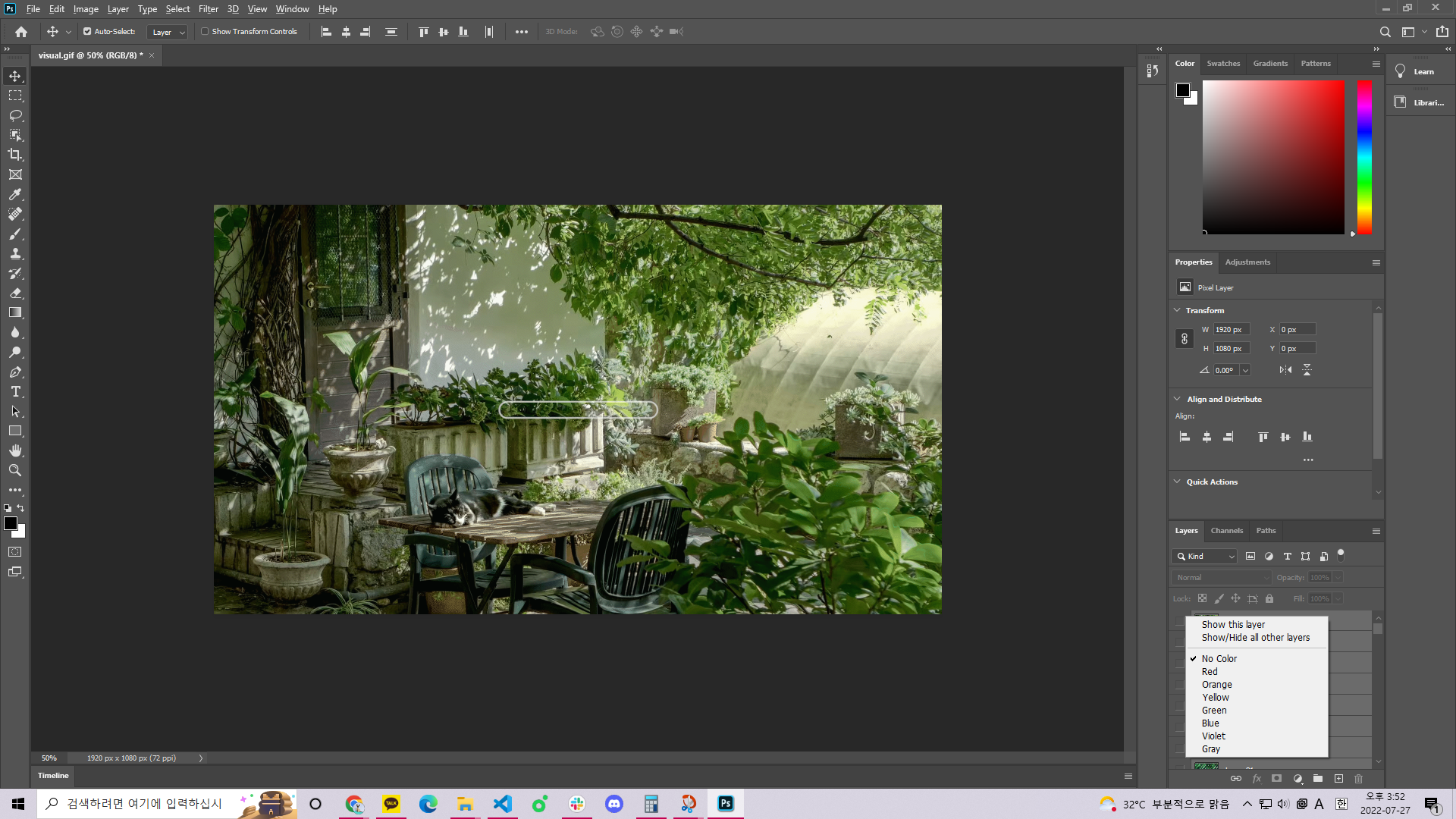The height and width of the screenshot is (819, 1456).
Task: Expand the Transform section in Properties
Action: [1177, 309]
